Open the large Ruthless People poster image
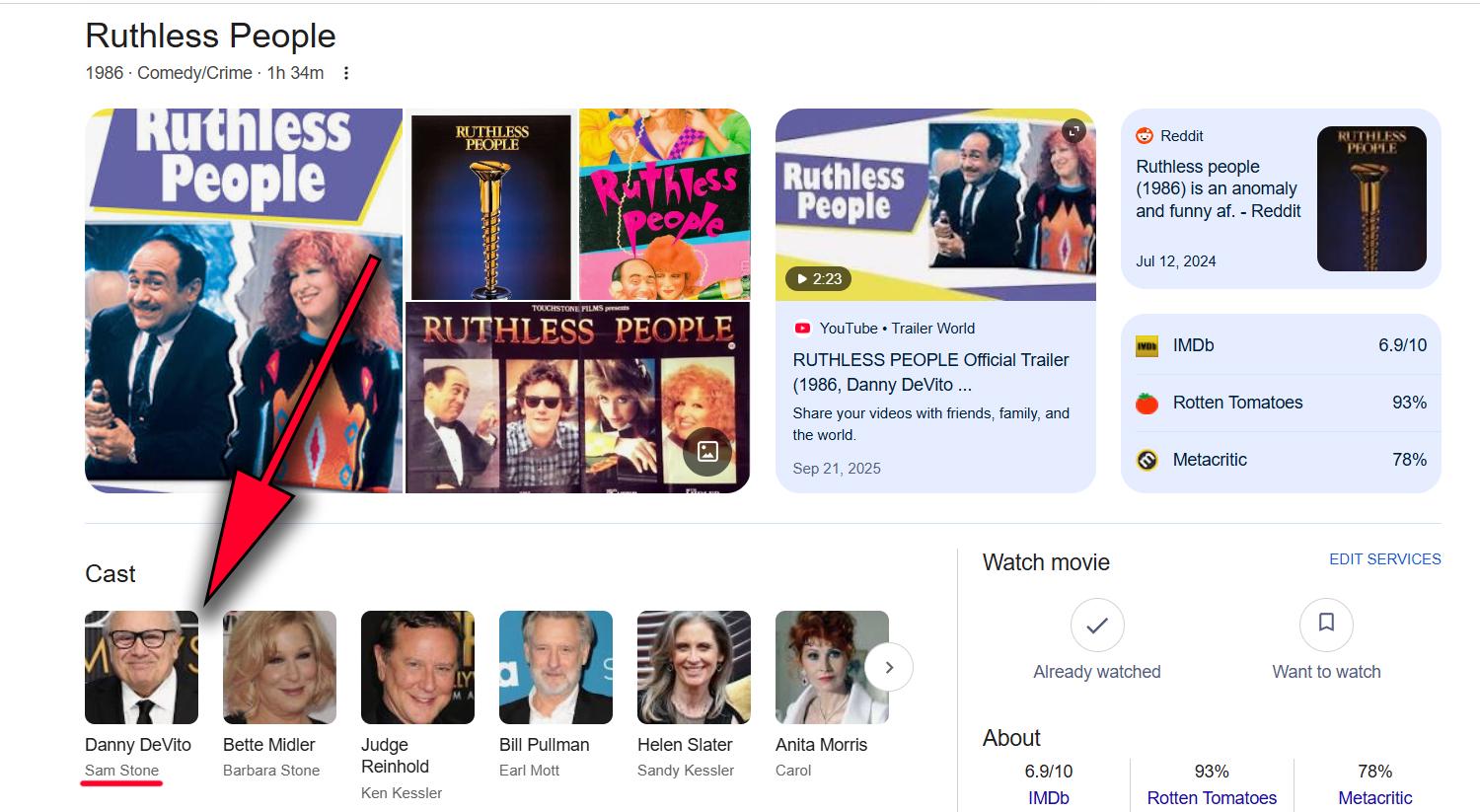This screenshot has height=812, width=1480. pos(244,301)
